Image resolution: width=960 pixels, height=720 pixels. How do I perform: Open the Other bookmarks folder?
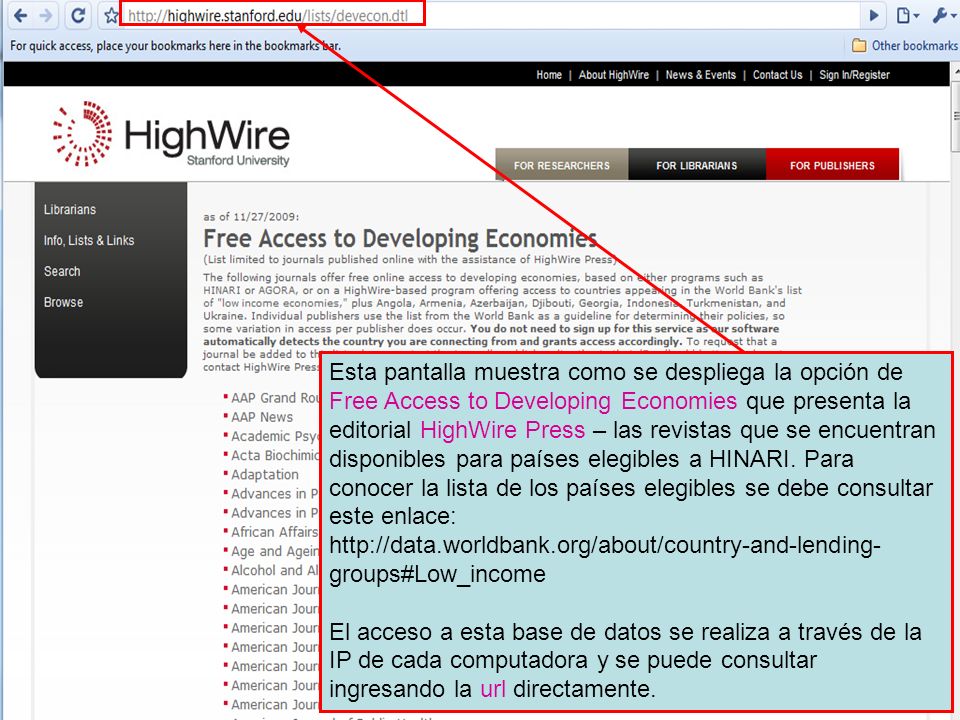905,45
